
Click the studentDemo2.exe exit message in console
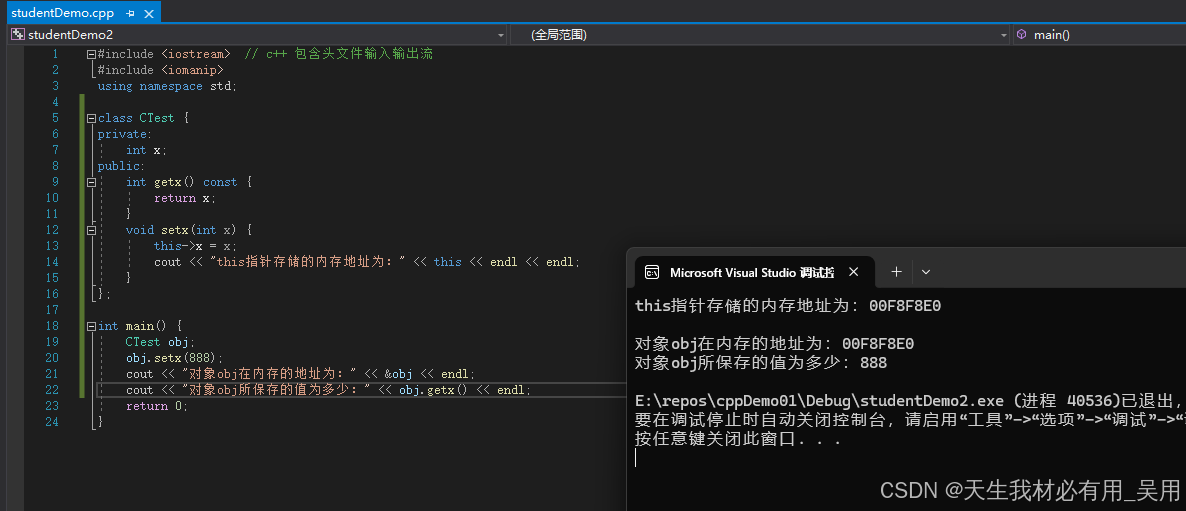910,401
